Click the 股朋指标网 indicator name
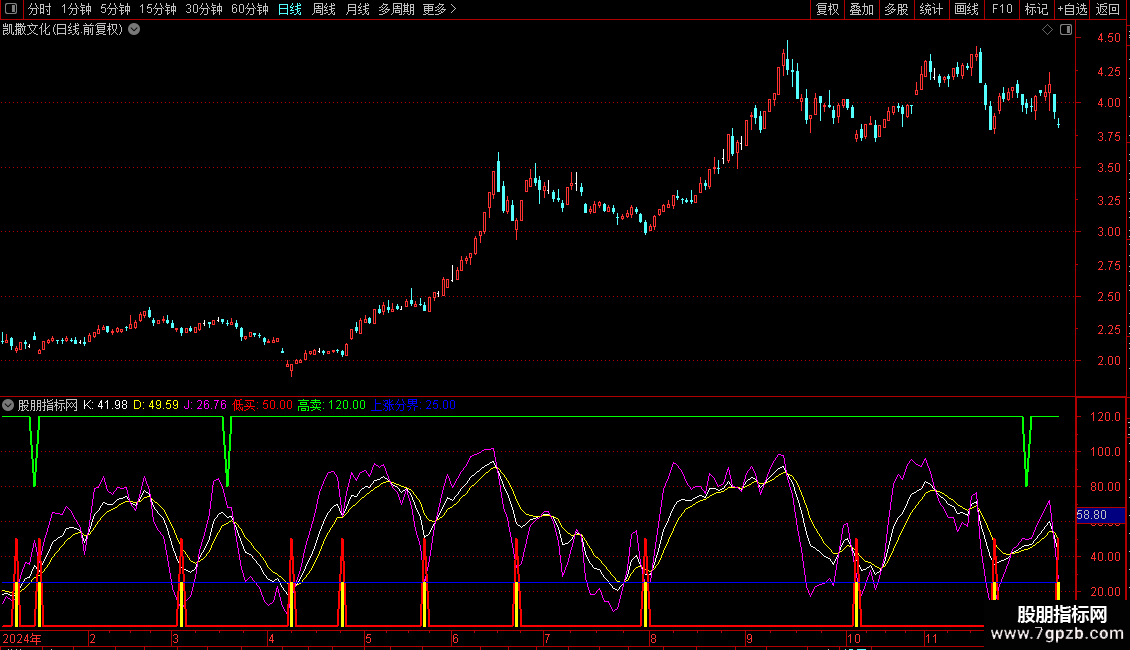This screenshot has width=1130, height=650. pyautogui.click(x=48, y=405)
